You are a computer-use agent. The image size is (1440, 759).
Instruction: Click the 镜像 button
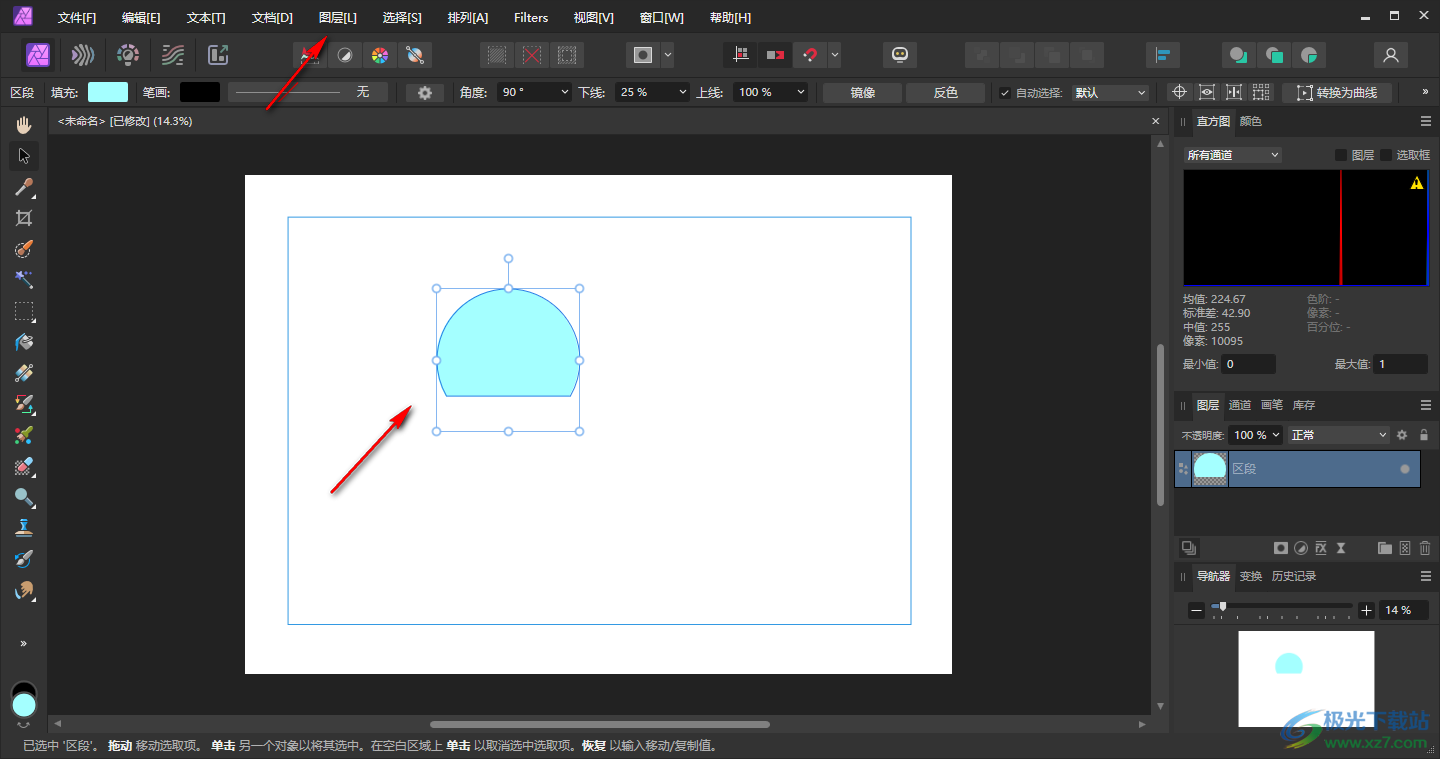click(862, 92)
